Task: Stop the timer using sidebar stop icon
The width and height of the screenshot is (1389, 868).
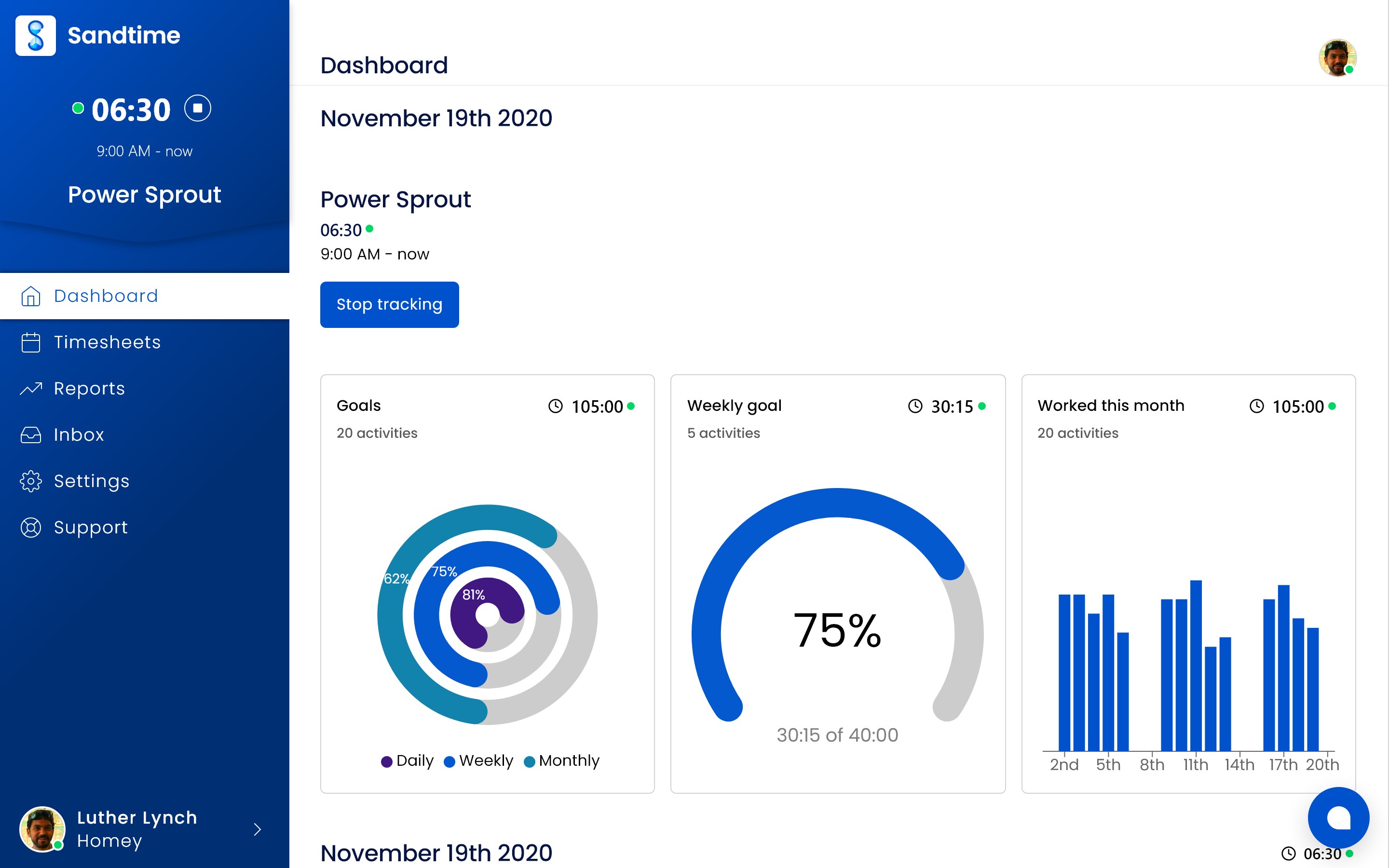Action: 197,108
